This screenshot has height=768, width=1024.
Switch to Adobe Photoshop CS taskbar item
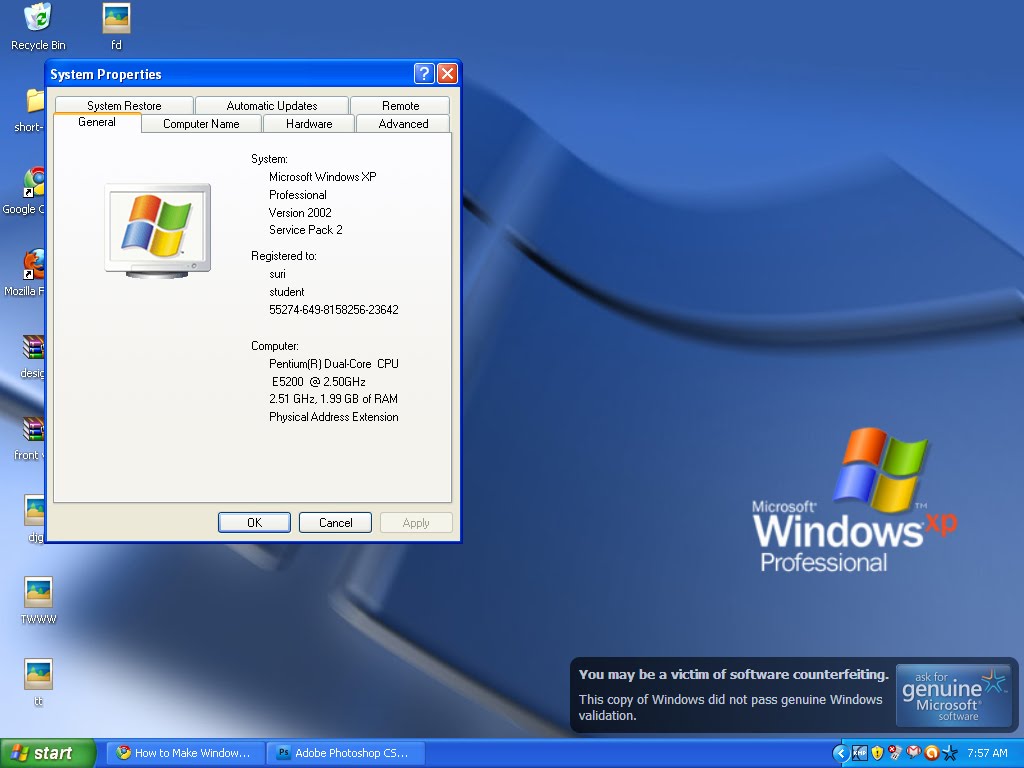pyautogui.click(x=347, y=753)
